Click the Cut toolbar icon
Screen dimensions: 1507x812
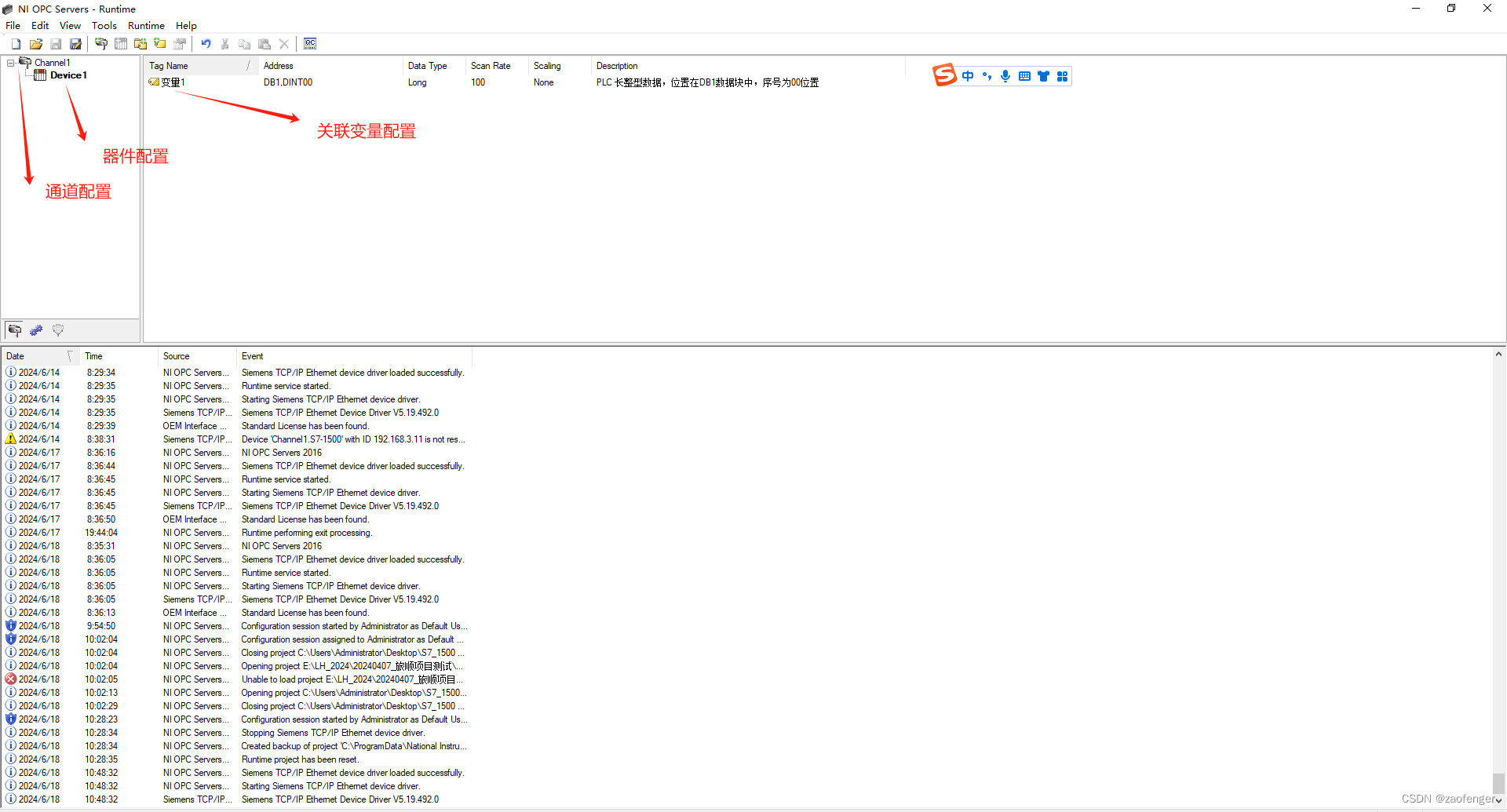pyautogui.click(x=225, y=44)
